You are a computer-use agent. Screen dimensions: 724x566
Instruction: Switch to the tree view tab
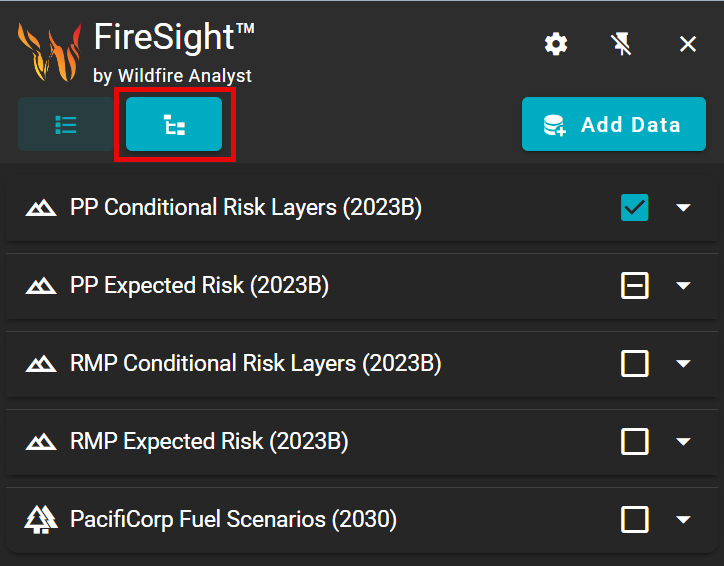coord(174,125)
